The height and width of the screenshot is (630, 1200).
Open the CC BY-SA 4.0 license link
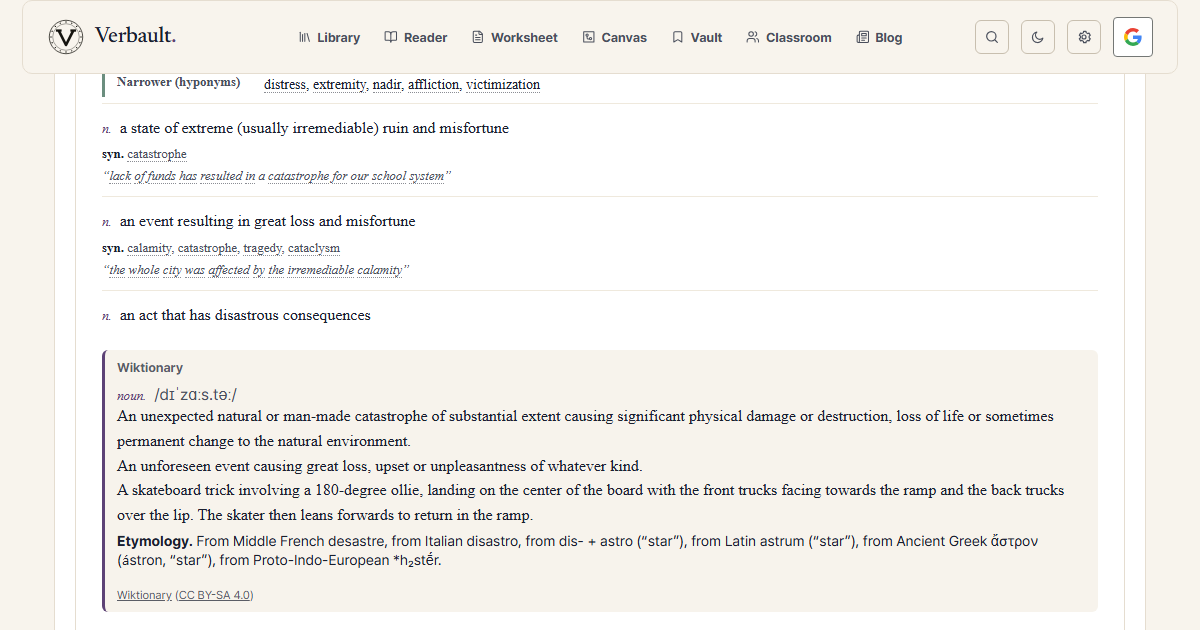click(215, 595)
